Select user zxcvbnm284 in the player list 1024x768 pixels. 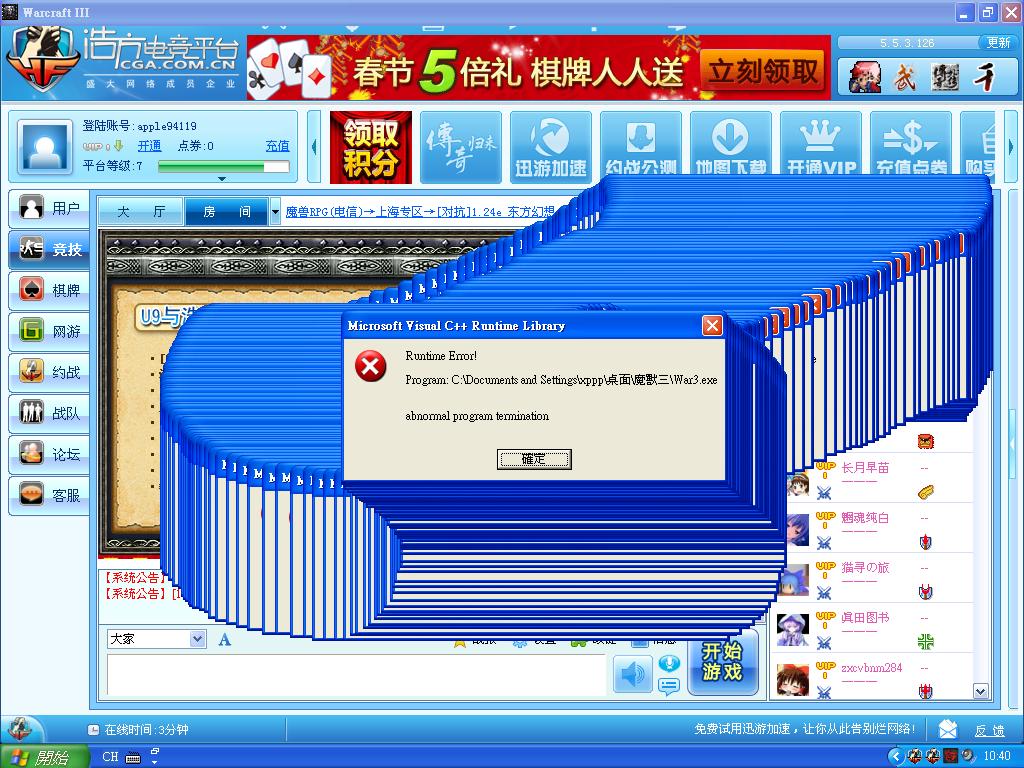(872, 667)
